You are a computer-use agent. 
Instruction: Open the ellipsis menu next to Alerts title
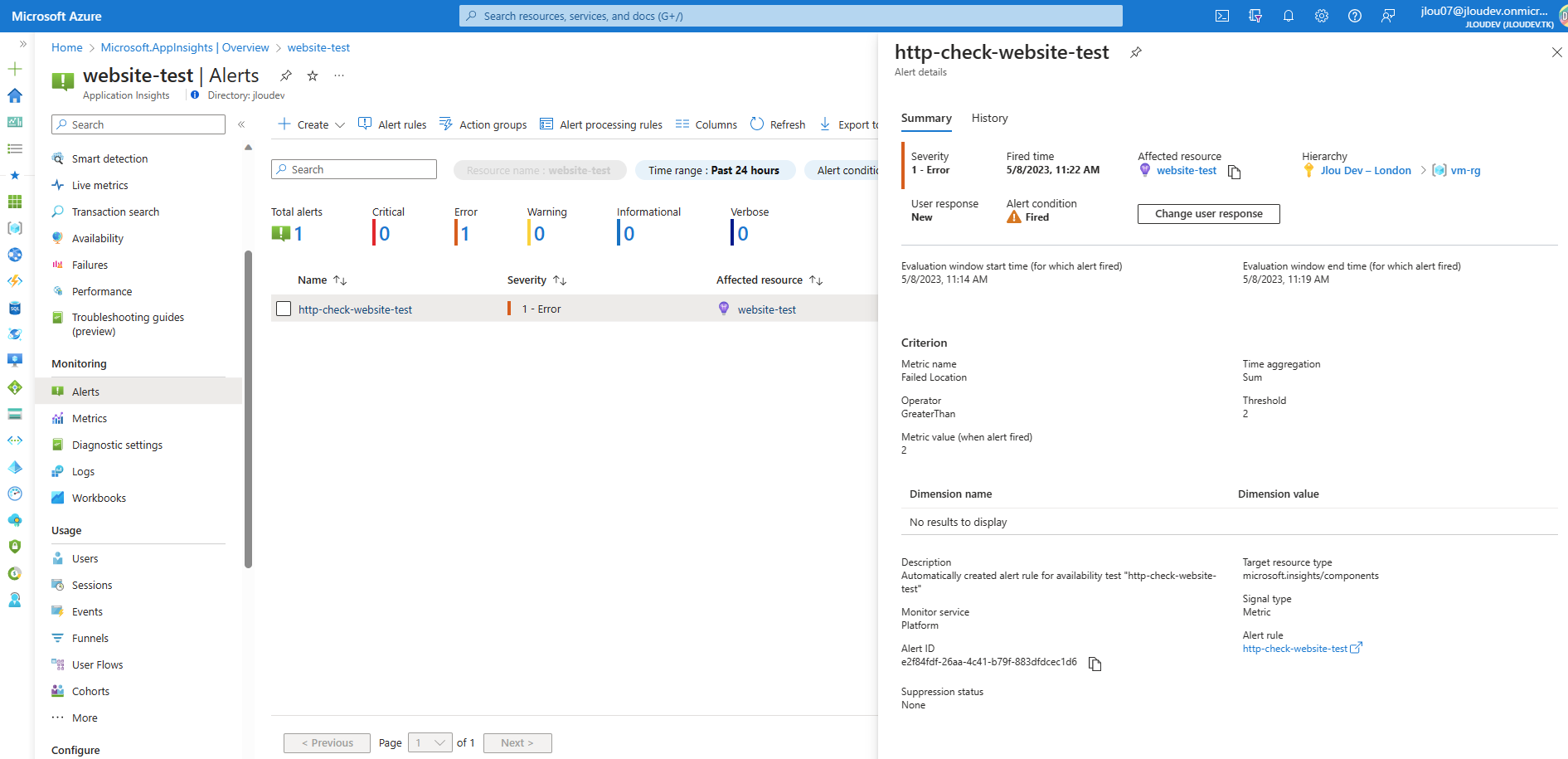click(x=339, y=75)
